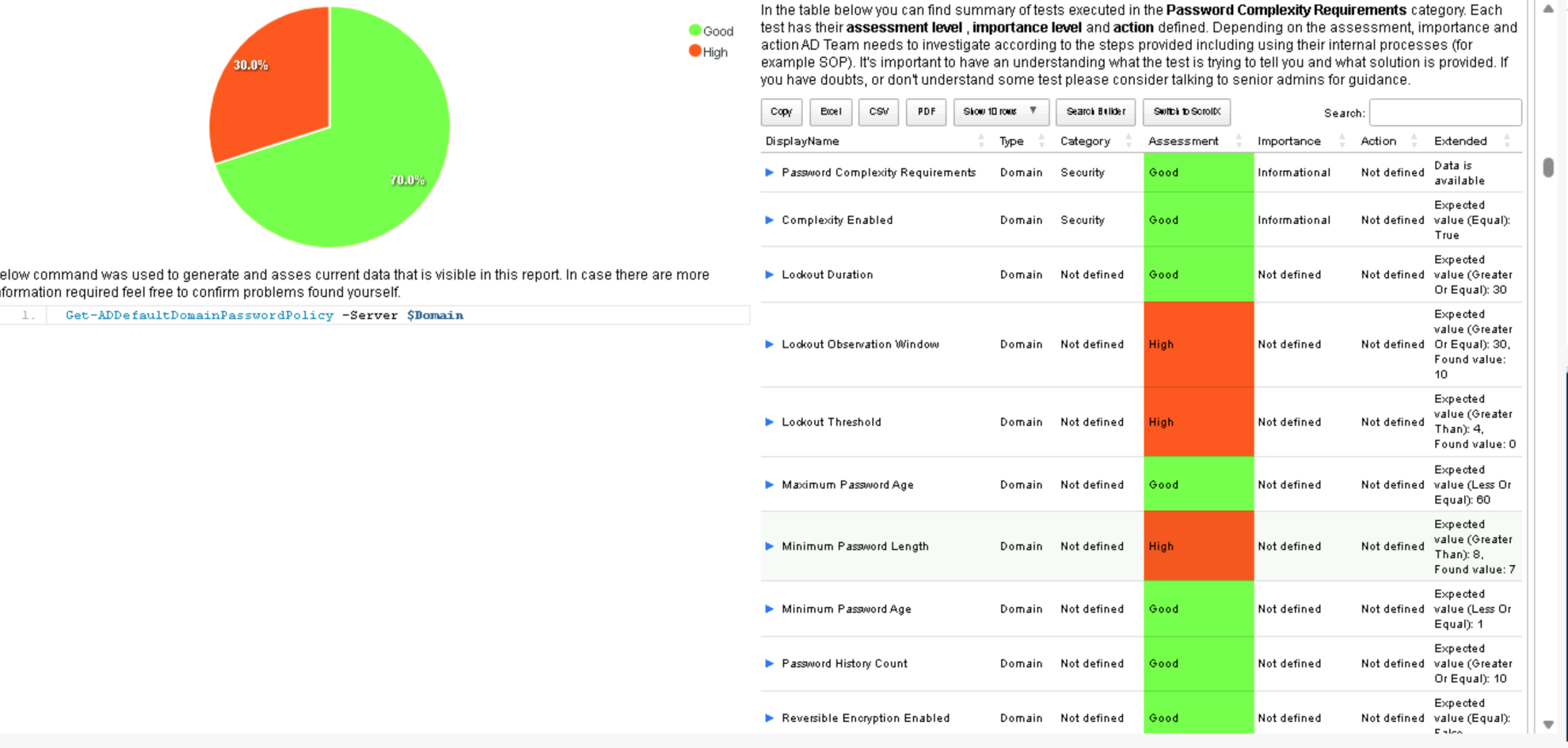Sort by the Category column arrows

point(1128,141)
